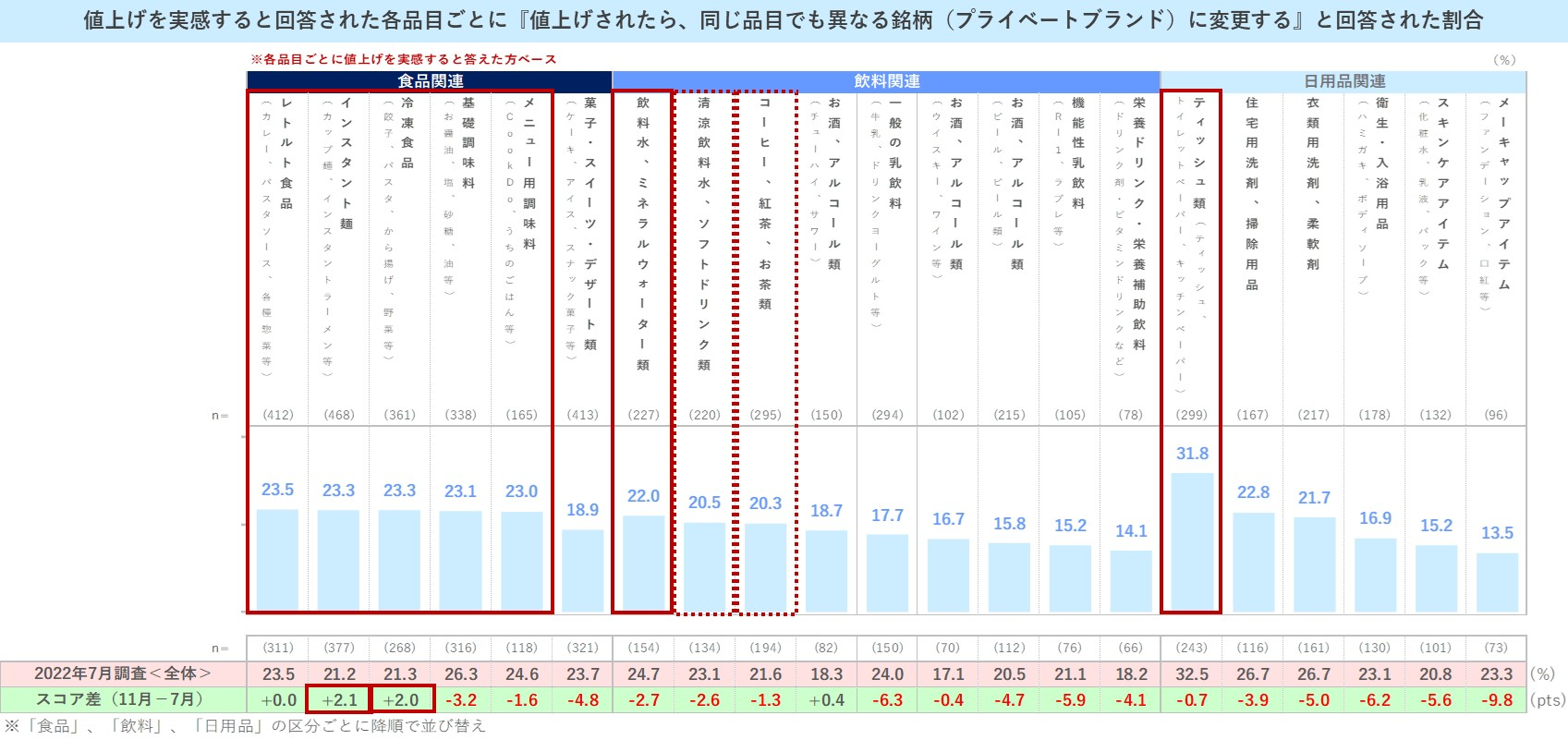The image size is (1568, 740).
Task: Select the コーヒー、紅茶、お茶類 column label
Action: [x=764, y=203]
